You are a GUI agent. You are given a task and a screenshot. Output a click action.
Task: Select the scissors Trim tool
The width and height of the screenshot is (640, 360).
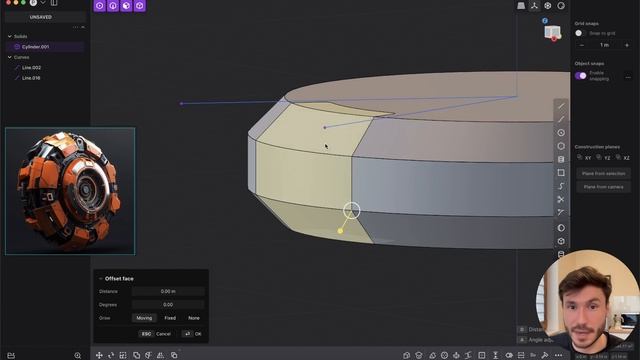(x=561, y=199)
